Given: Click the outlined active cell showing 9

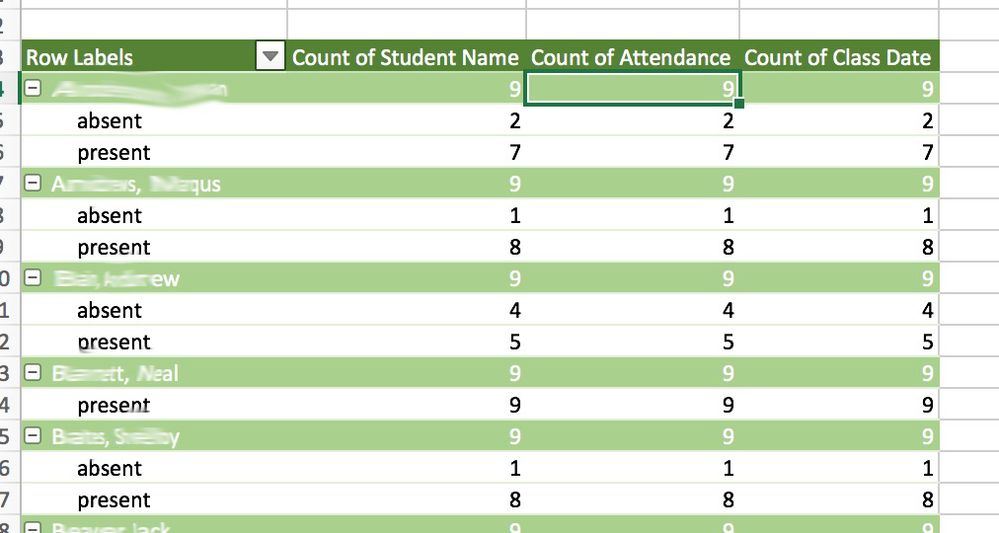Looking at the screenshot, I should (631, 89).
